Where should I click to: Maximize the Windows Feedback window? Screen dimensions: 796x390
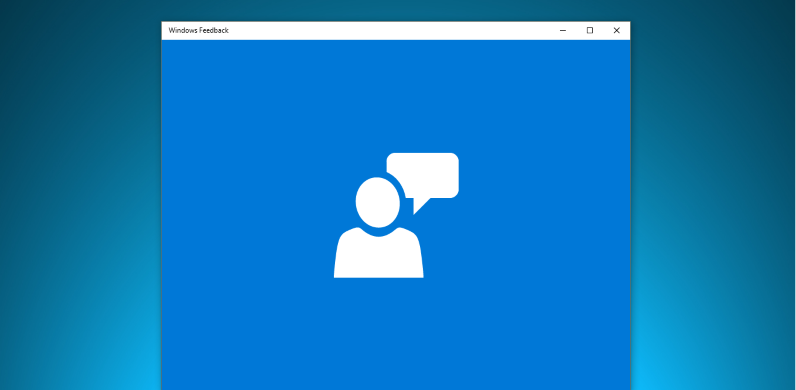point(589,30)
